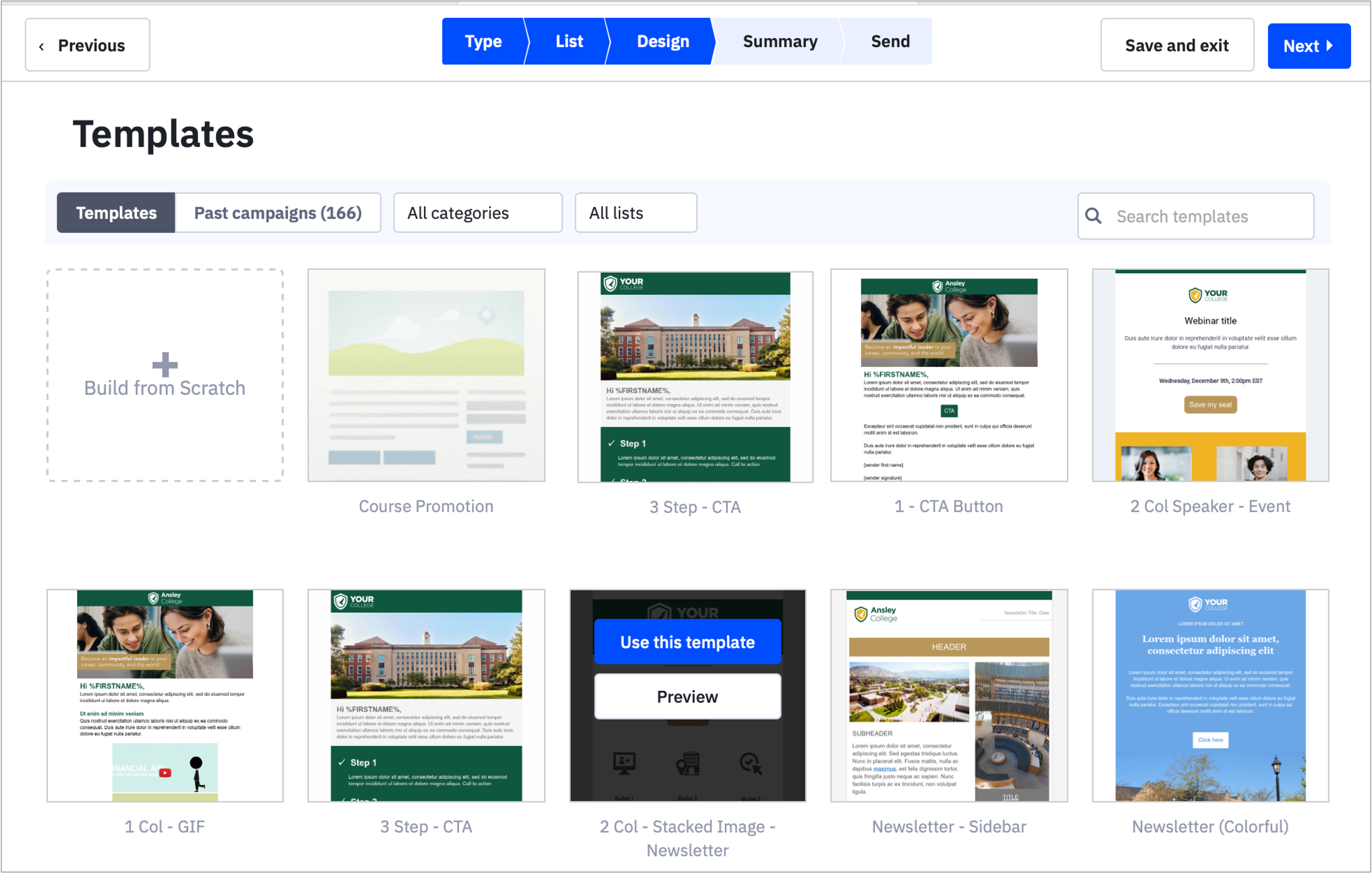The image size is (1372, 873).
Task: Click the 2 Col Speaker - Event label
Action: coord(1210,506)
